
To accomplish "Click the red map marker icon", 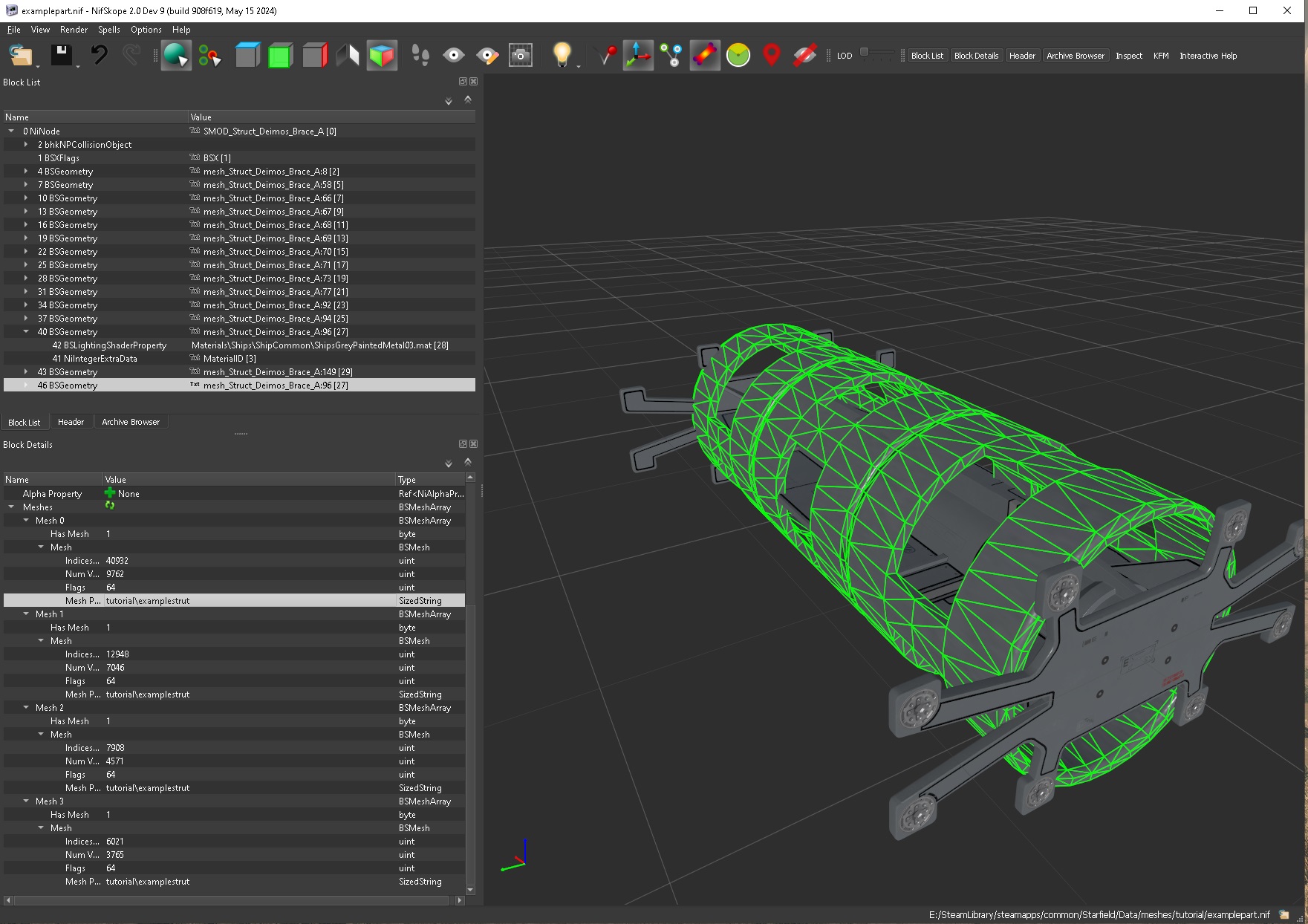I will point(772,56).
